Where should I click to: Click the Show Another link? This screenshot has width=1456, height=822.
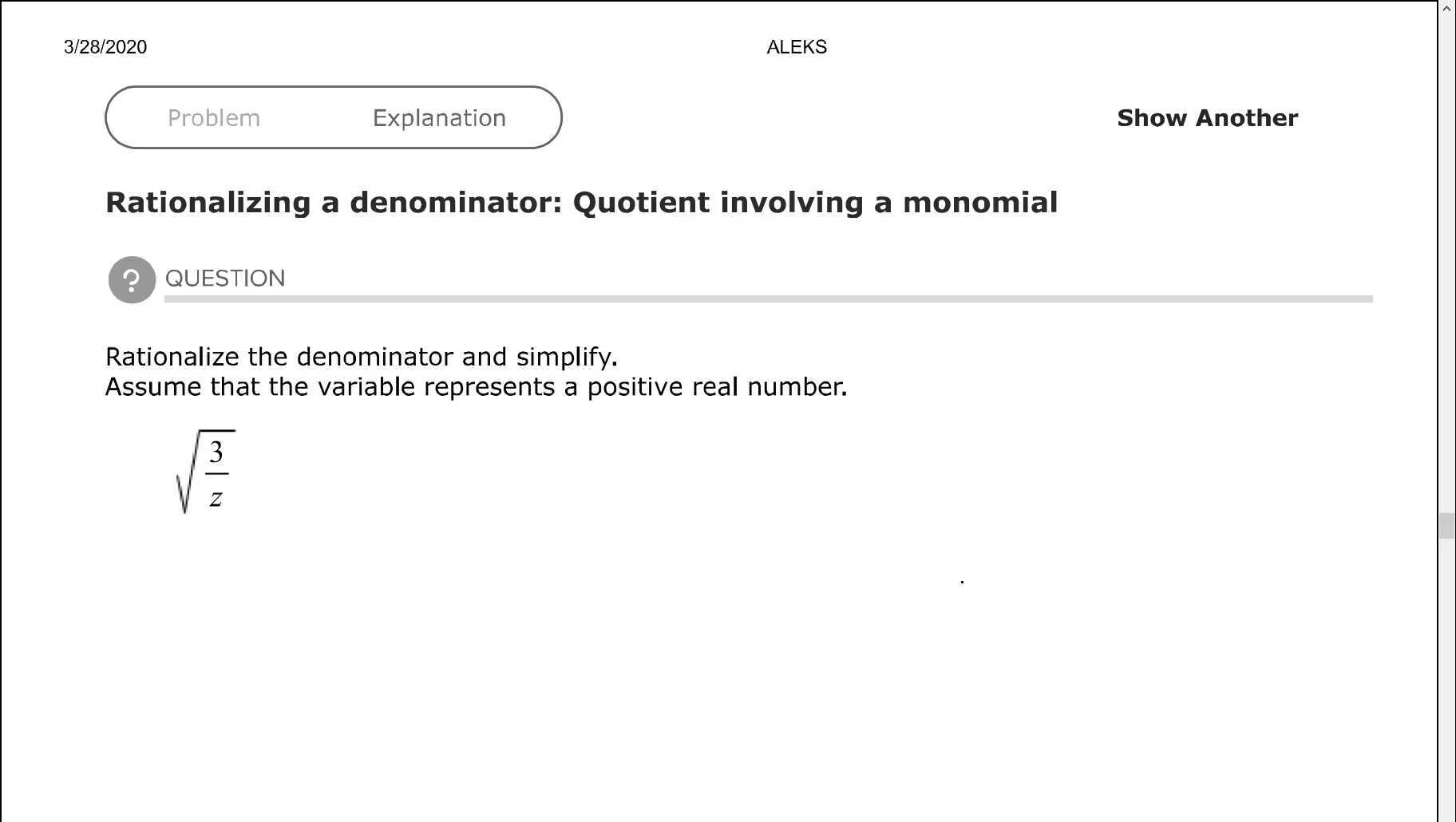1206,117
